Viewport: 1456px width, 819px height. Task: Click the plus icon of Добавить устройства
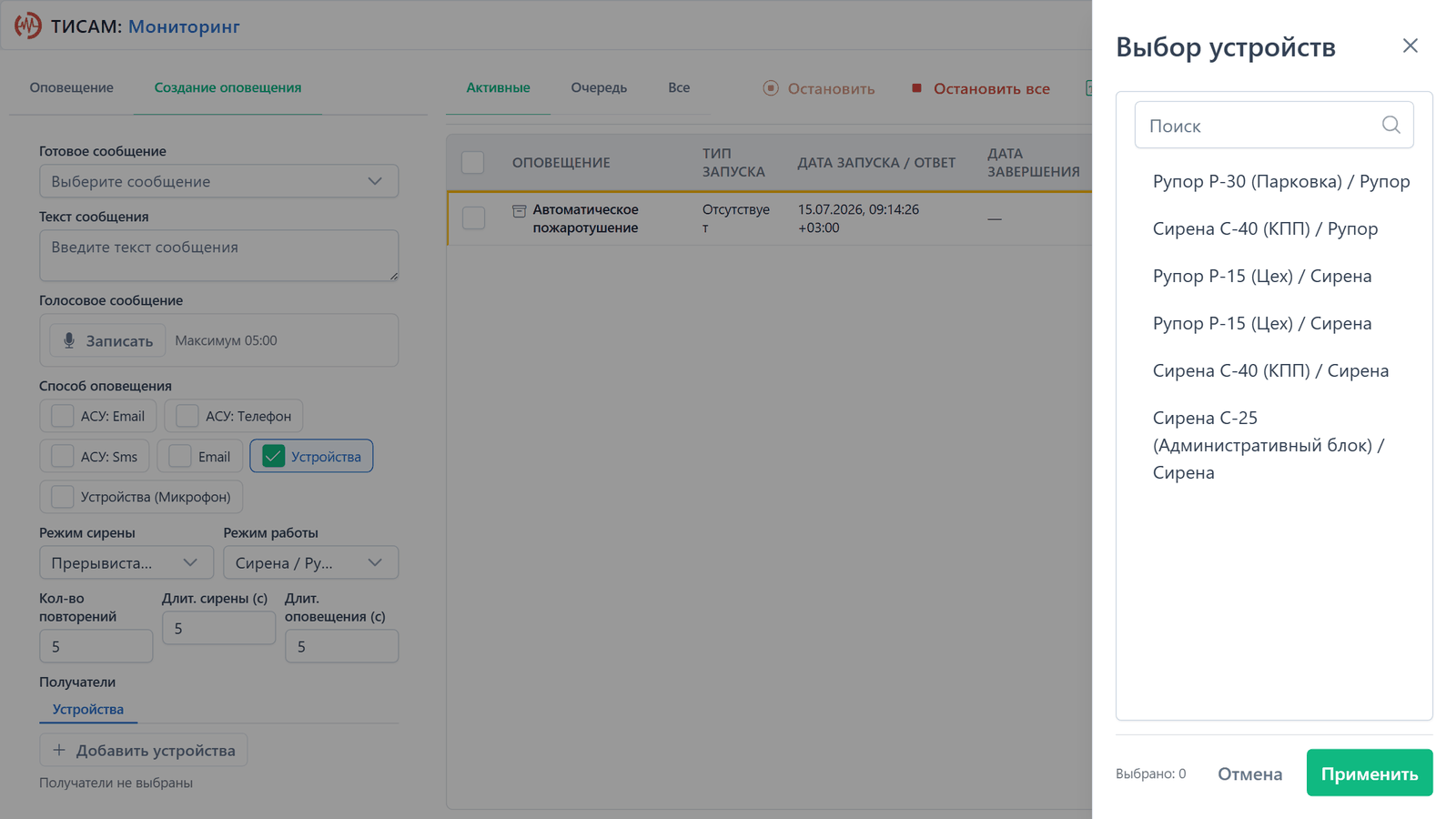click(x=59, y=750)
